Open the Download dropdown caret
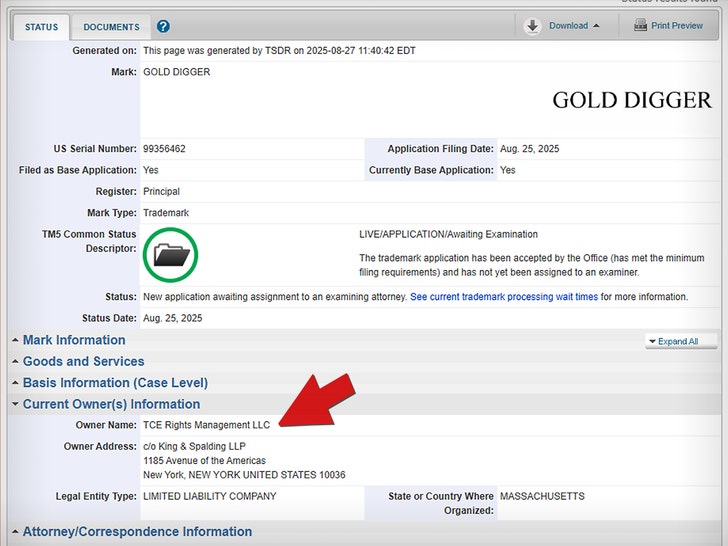This screenshot has width=728, height=546. click(597, 26)
